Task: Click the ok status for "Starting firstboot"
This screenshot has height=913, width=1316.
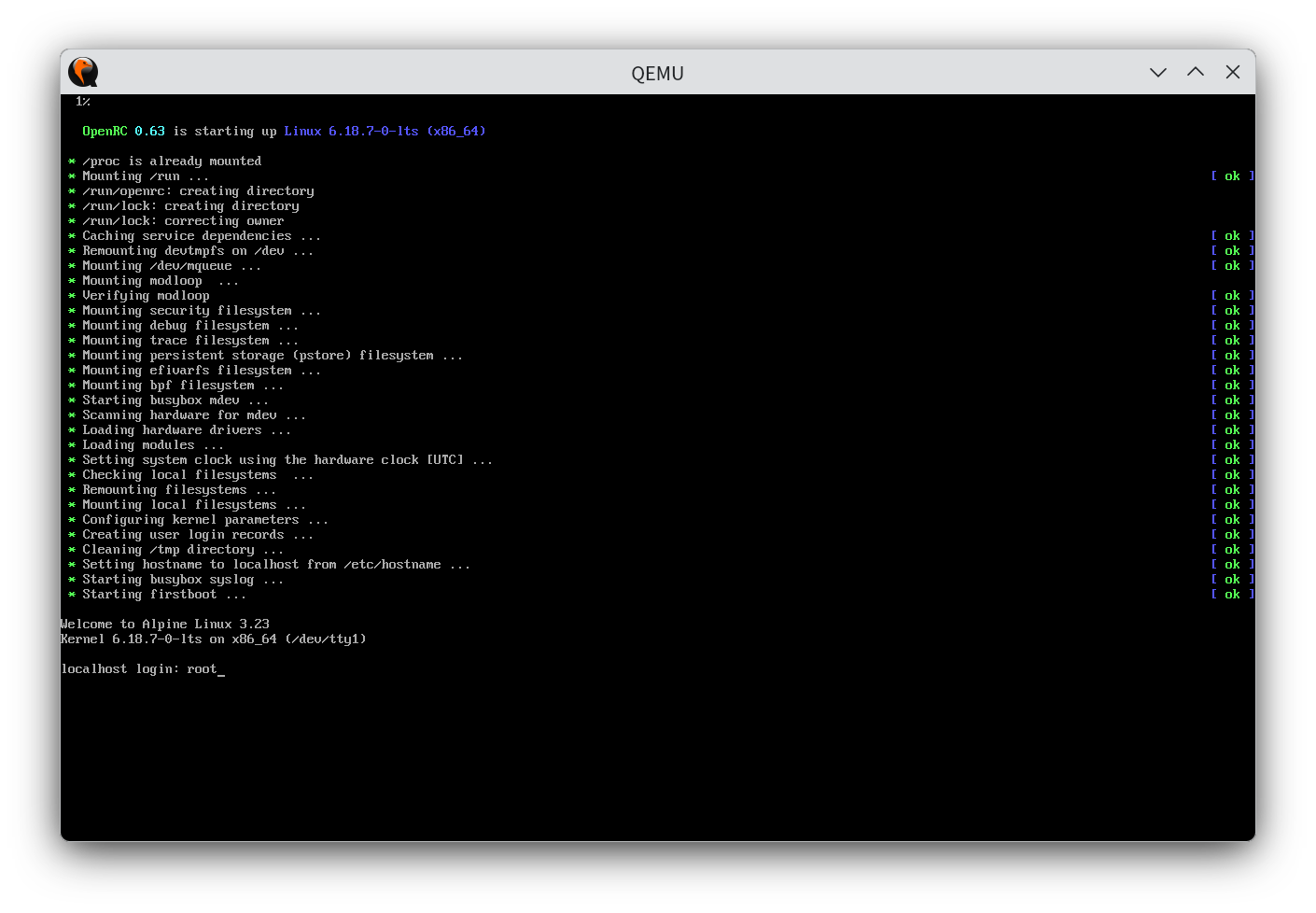Action: coord(1232,595)
